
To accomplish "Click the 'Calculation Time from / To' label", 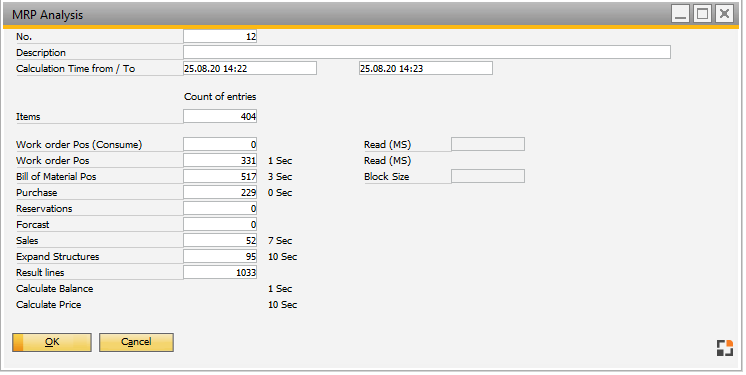I will click(76, 69).
